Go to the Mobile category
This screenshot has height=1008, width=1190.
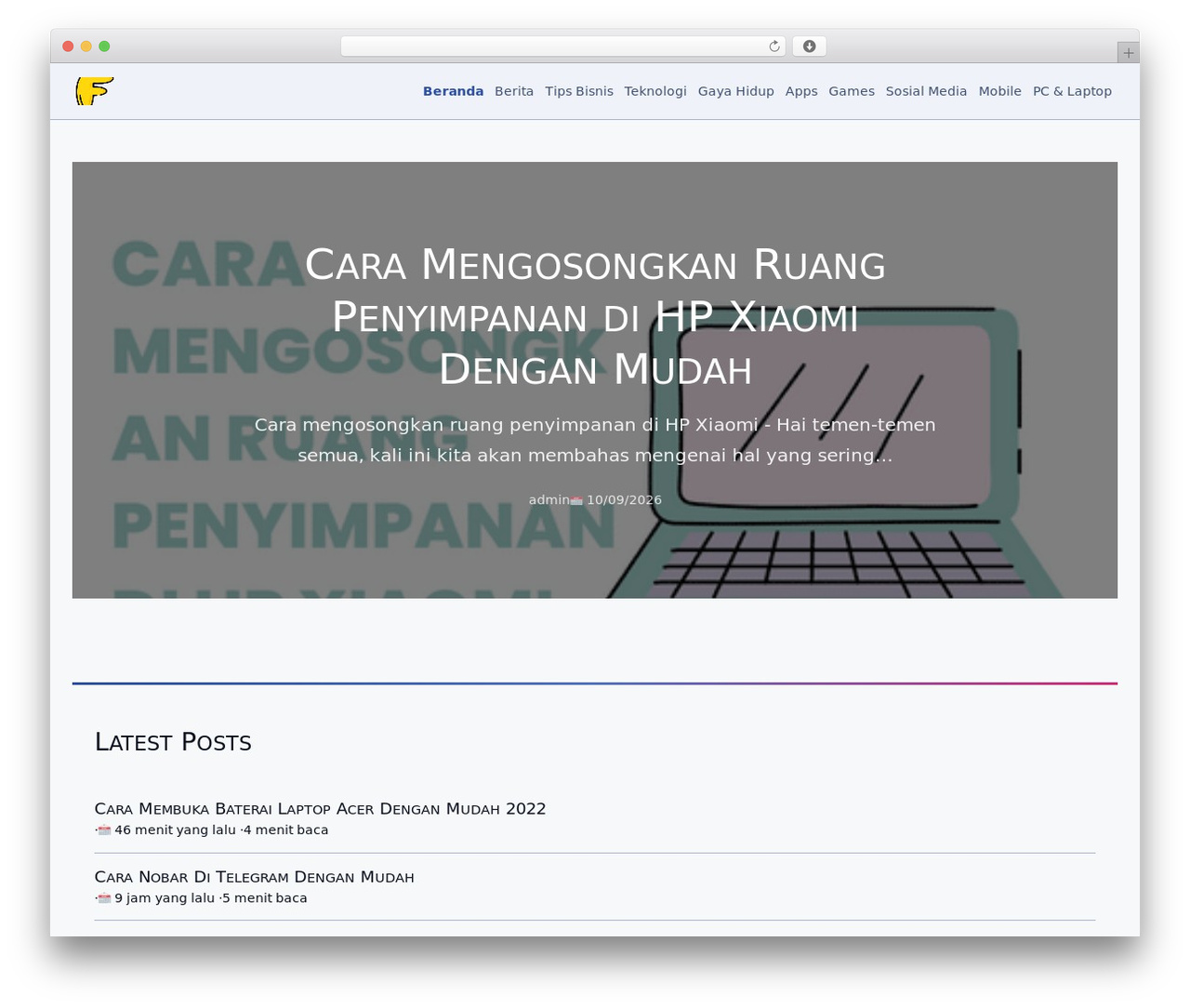coord(999,91)
